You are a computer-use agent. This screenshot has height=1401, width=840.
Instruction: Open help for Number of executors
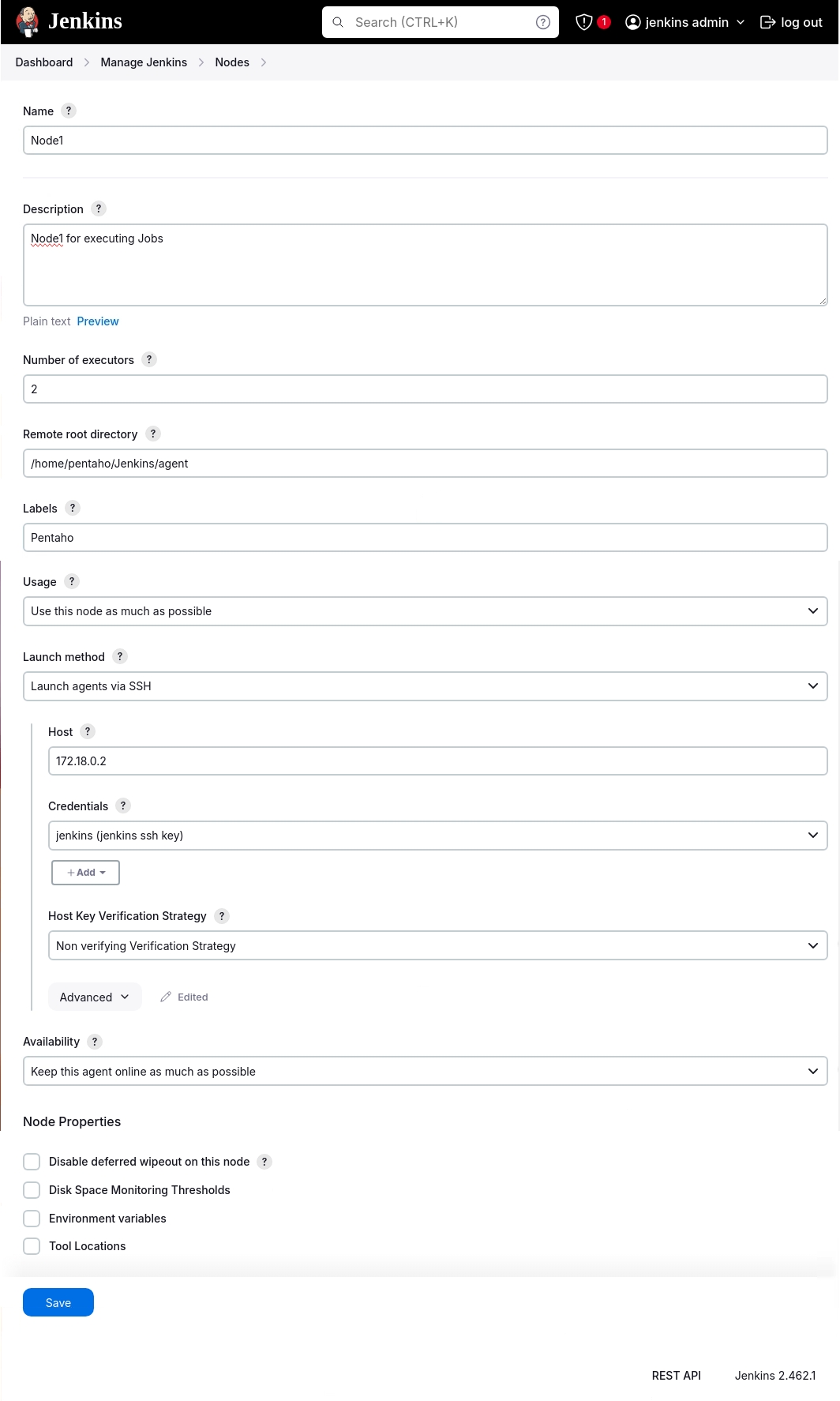pyautogui.click(x=149, y=359)
